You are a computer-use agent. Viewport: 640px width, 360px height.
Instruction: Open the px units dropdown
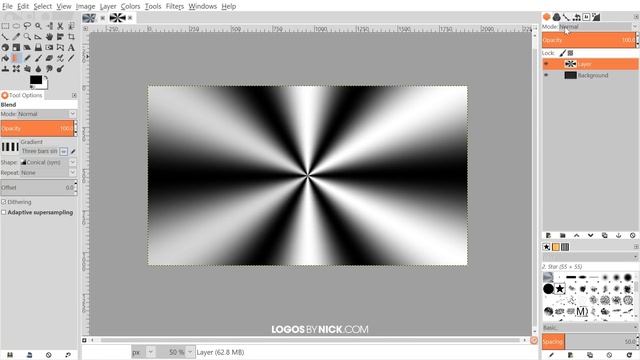(x=143, y=352)
